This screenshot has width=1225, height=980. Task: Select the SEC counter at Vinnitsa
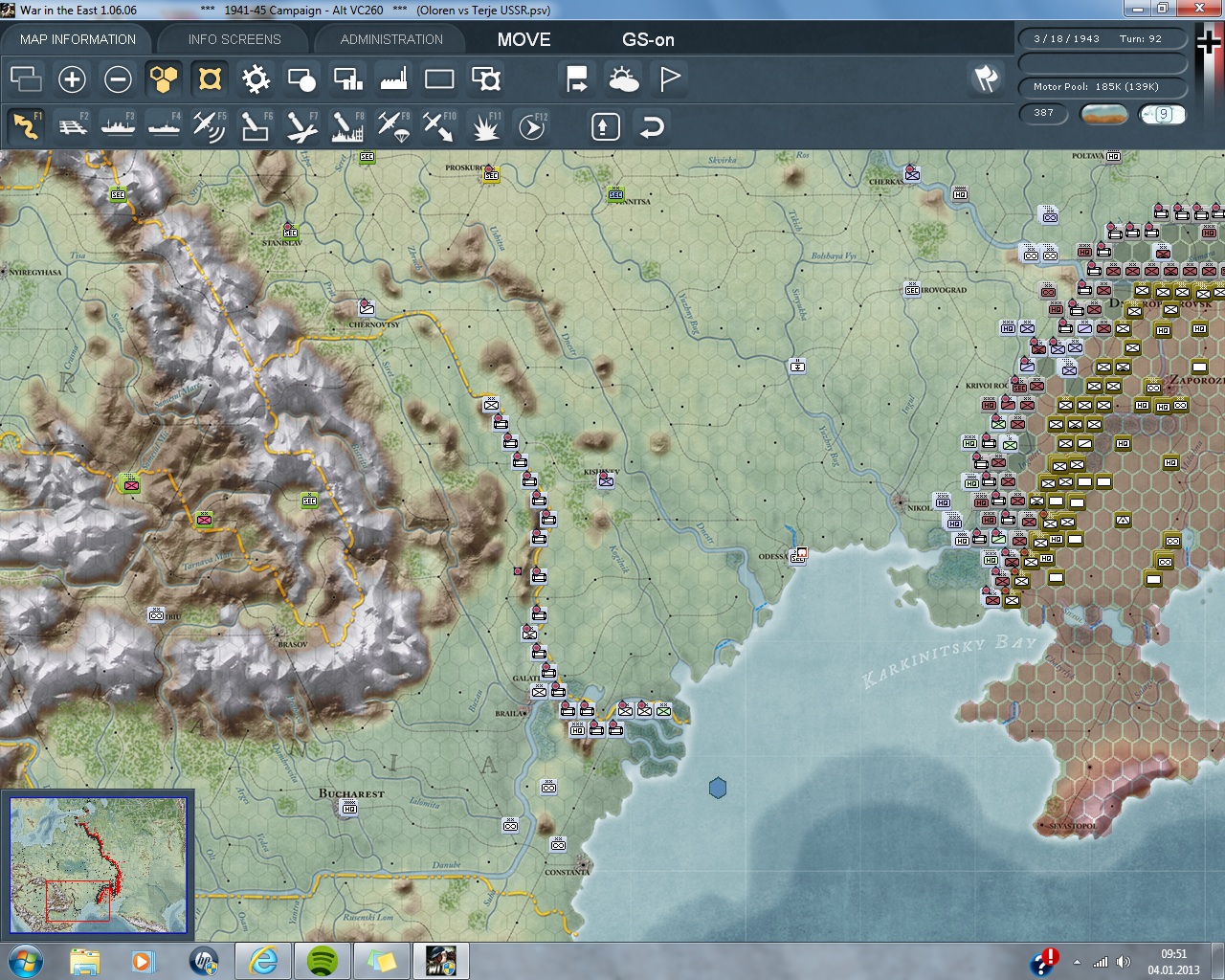(x=615, y=194)
